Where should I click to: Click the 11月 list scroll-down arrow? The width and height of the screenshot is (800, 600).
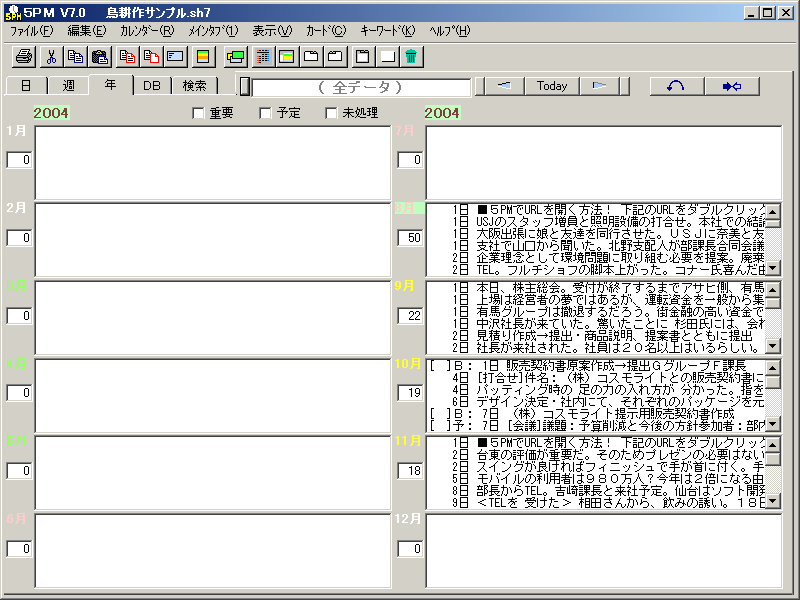click(x=772, y=501)
